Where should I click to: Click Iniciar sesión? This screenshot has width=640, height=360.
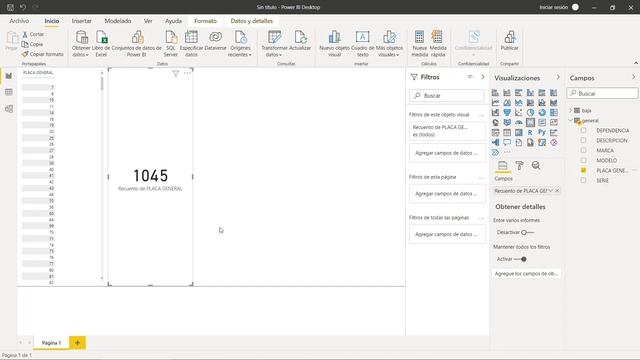pyautogui.click(x=553, y=7)
